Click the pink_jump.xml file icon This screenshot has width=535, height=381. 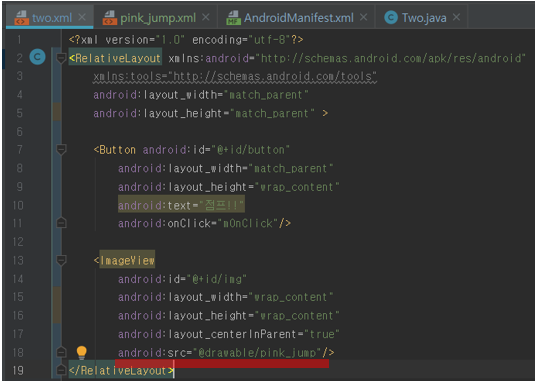[x=110, y=18]
